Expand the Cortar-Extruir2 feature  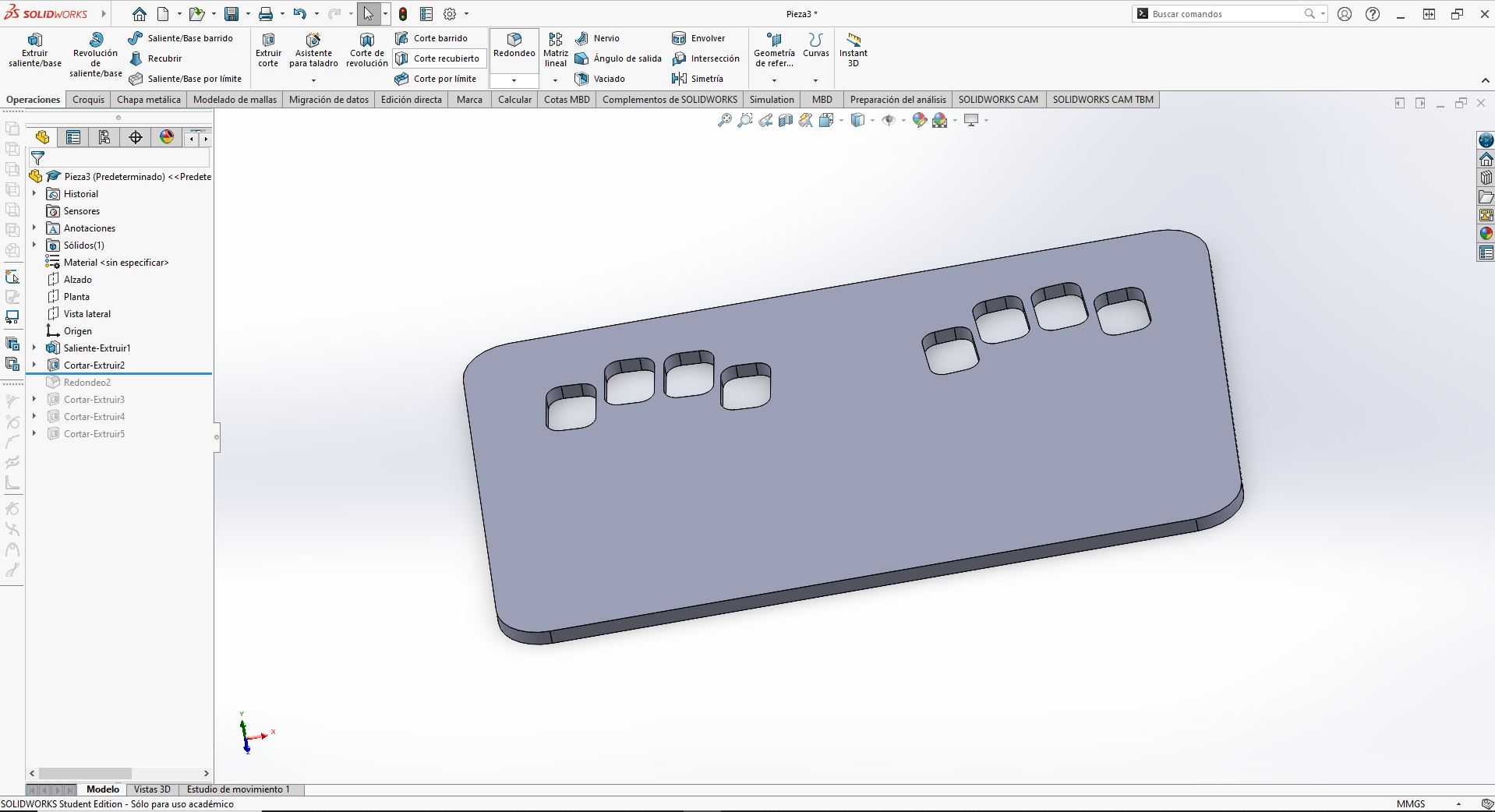point(34,365)
